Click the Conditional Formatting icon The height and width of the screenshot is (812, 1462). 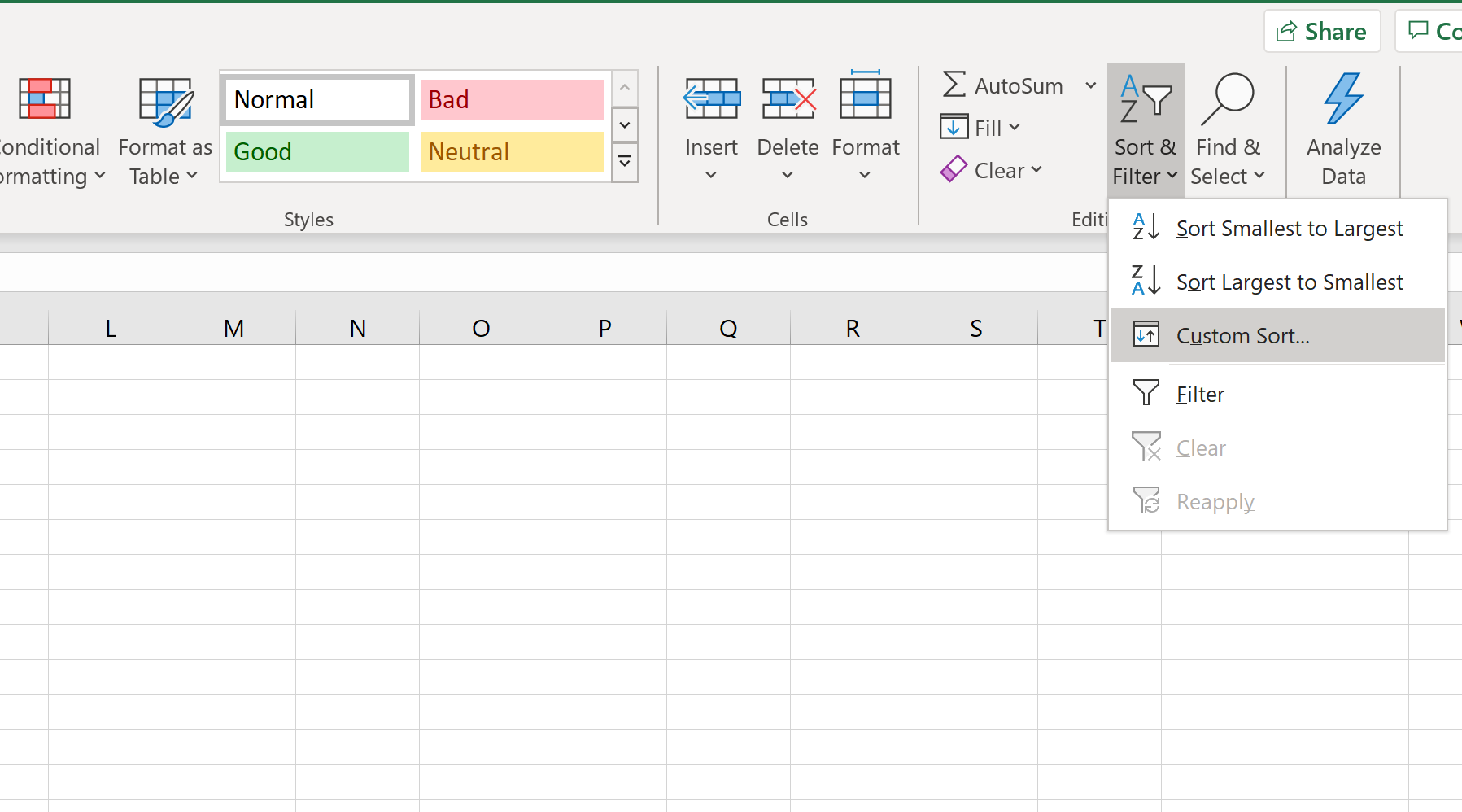point(45,99)
